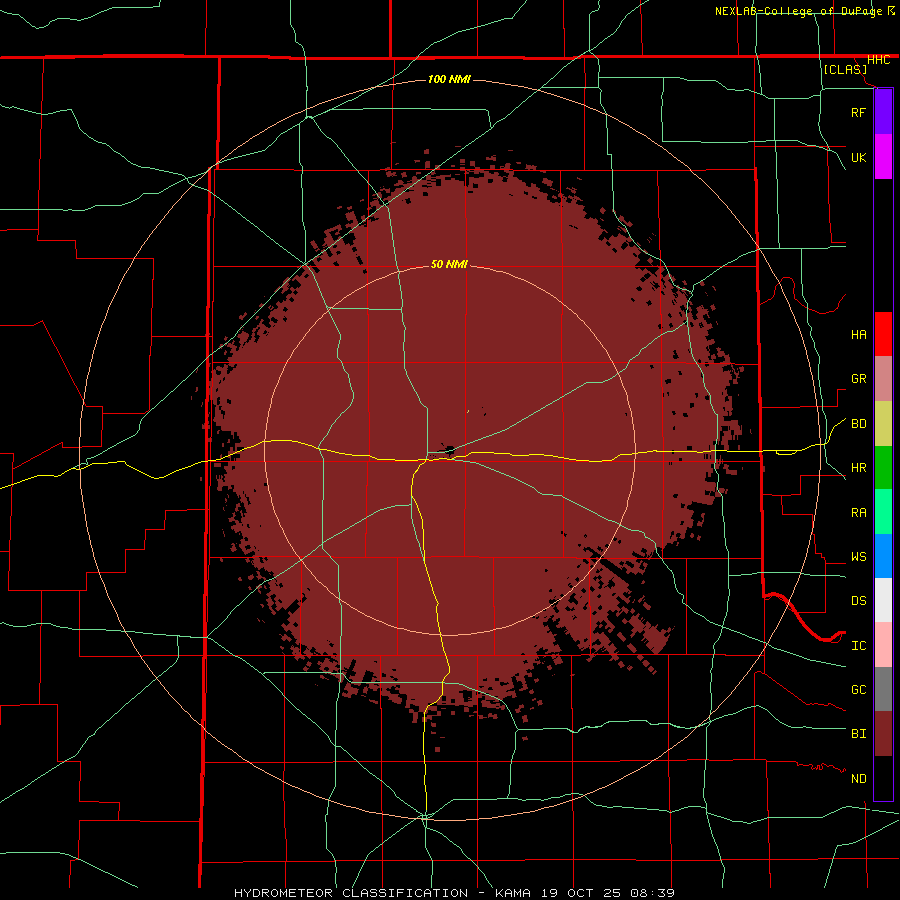Image resolution: width=900 pixels, height=900 pixels.
Task: Select the GR pink legend swatch
Action: (x=883, y=379)
